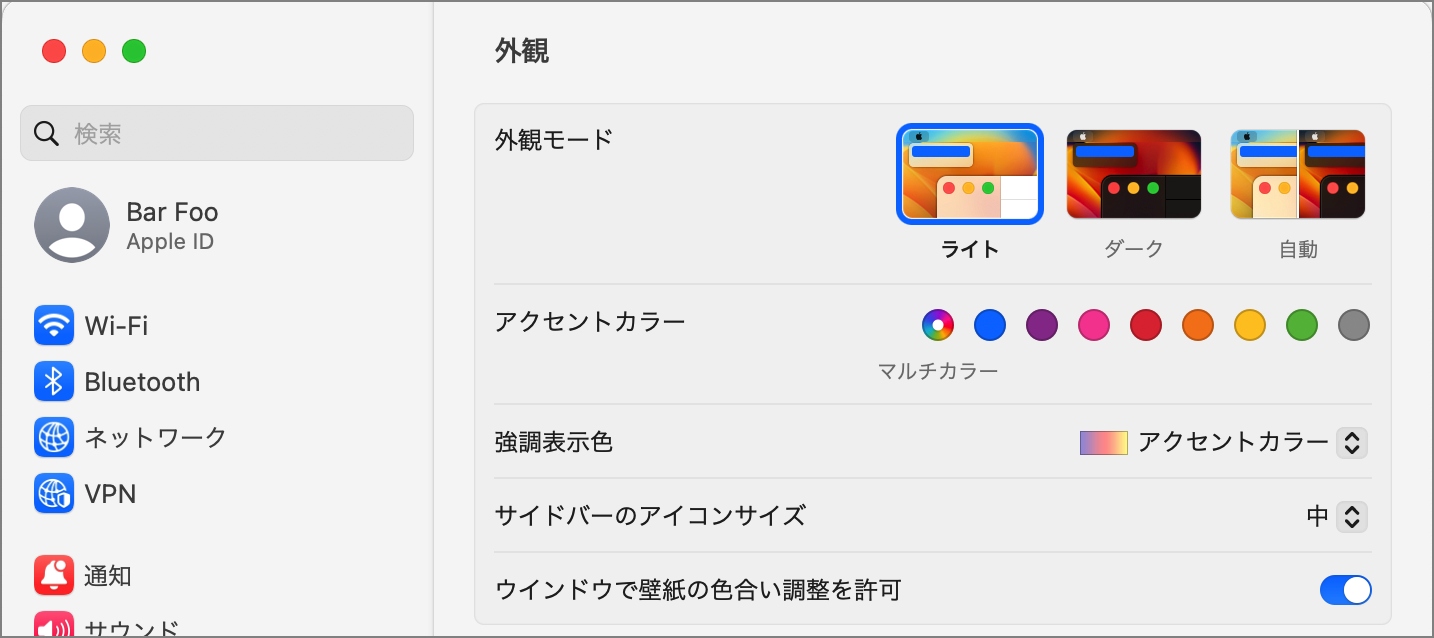1434x638 pixels.
Task: Choose the green accent color
Action: (x=1301, y=324)
